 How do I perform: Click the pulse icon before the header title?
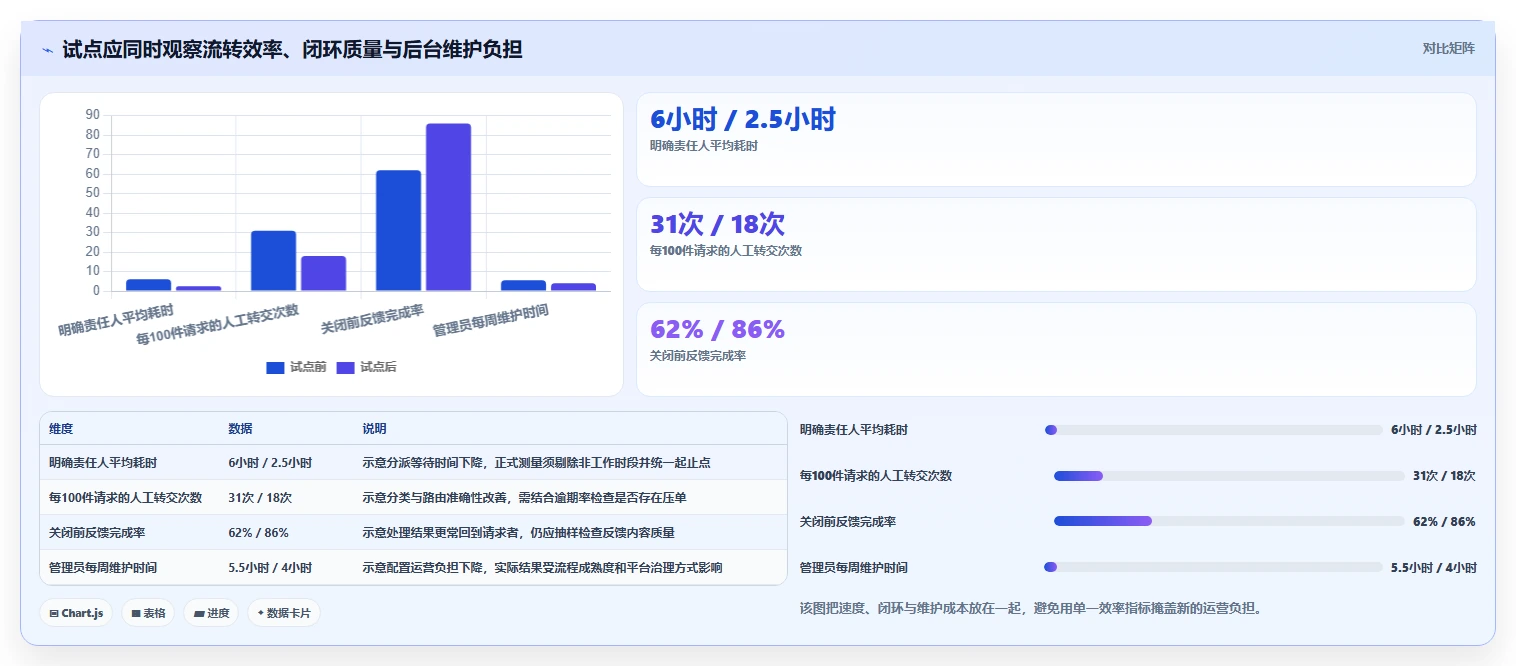tap(48, 50)
